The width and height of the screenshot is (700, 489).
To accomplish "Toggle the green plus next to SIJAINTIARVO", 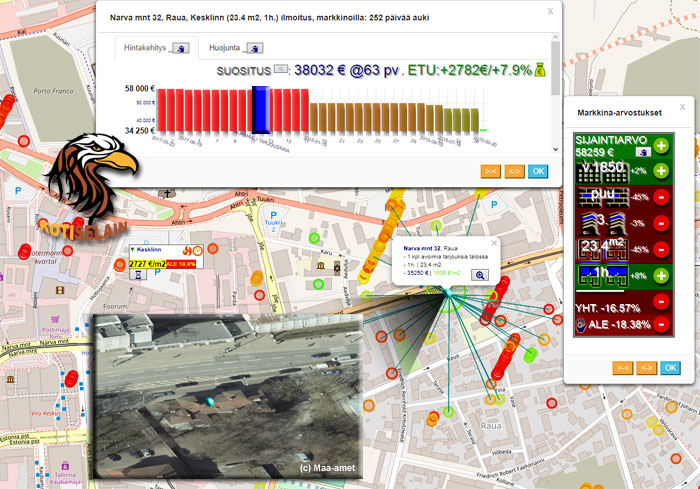I will (x=661, y=146).
